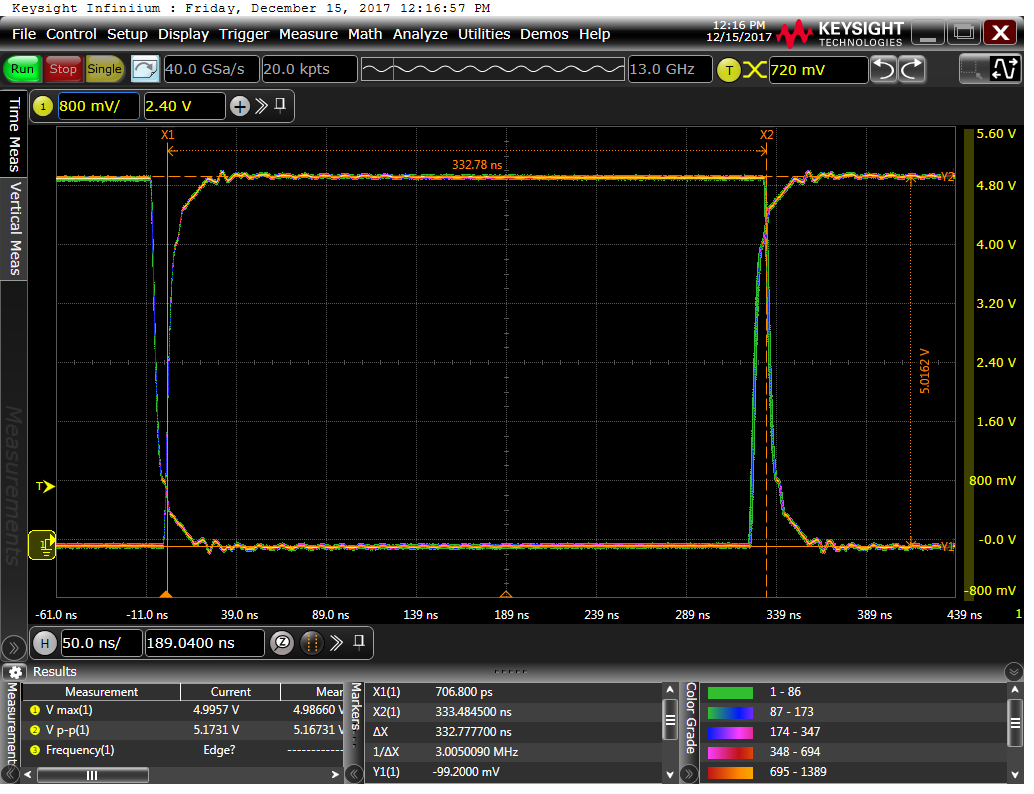The image size is (1034, 794).
Task: Collapse the Color Grade panel chevron
Action: click(x=689, y=774)
